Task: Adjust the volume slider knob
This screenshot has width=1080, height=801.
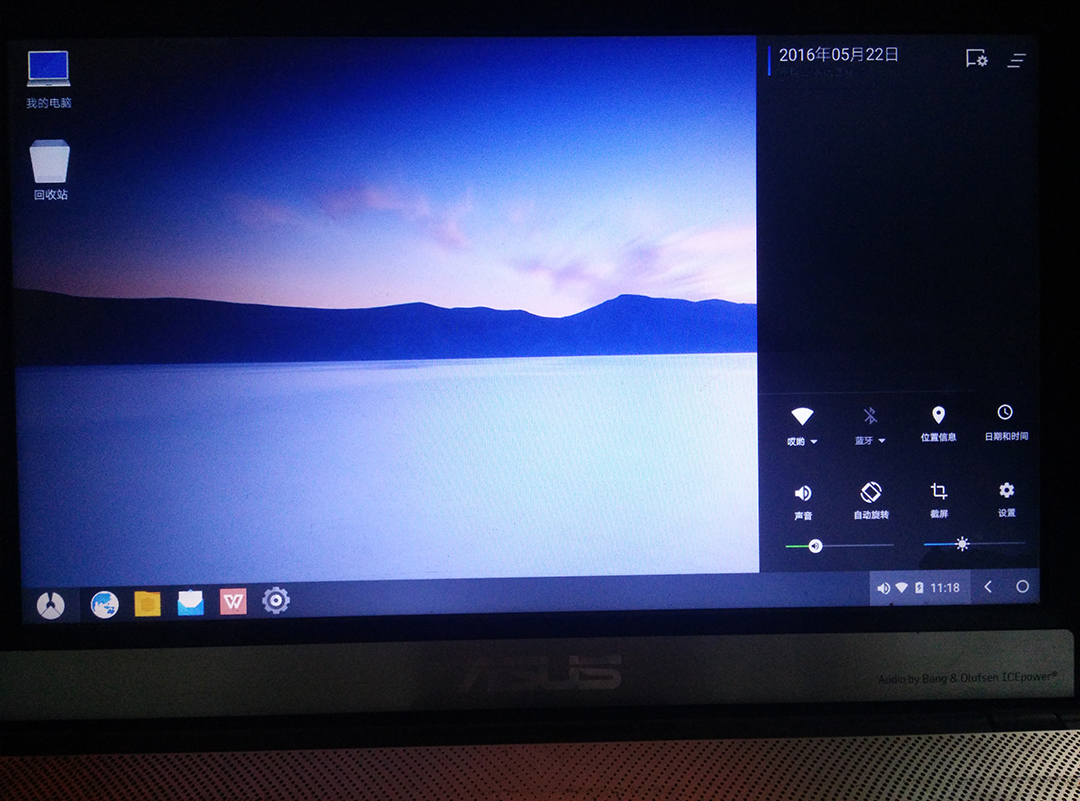Action: (x=815, y=546)
